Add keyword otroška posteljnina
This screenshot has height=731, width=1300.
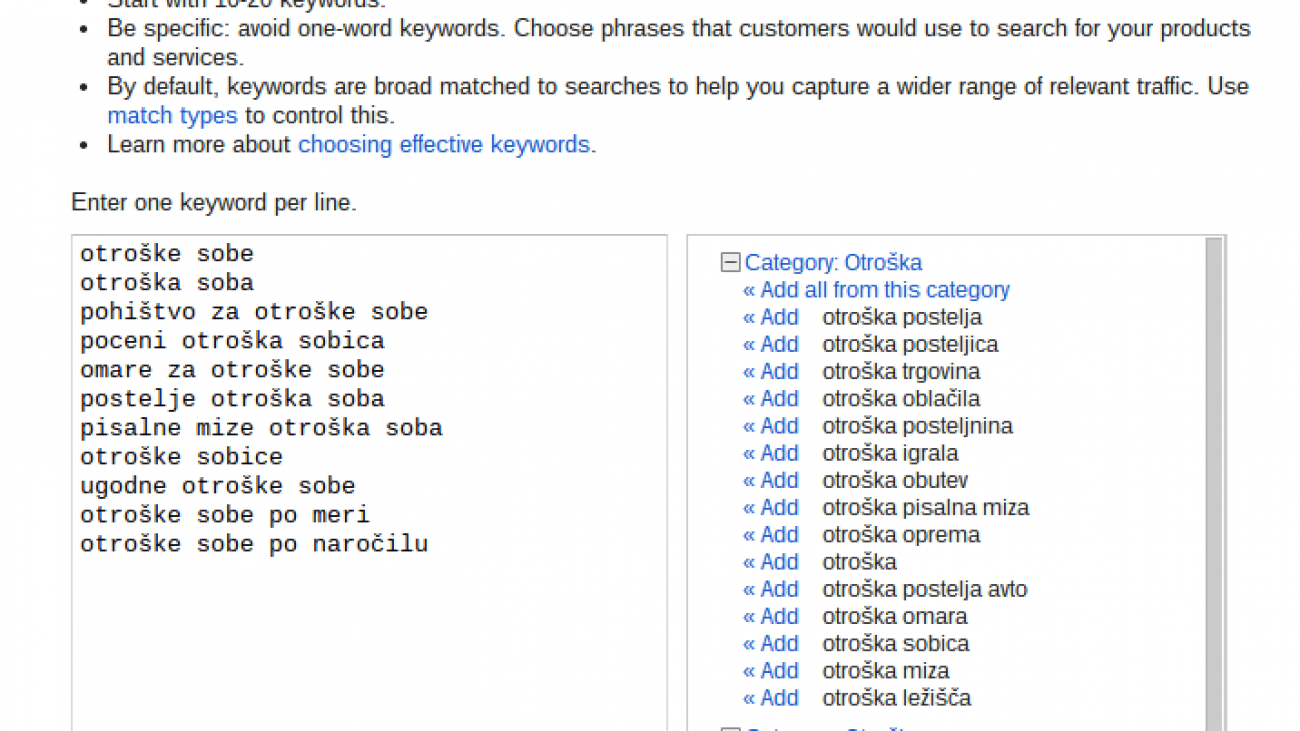pyautogui.click(x=771, y=426)
